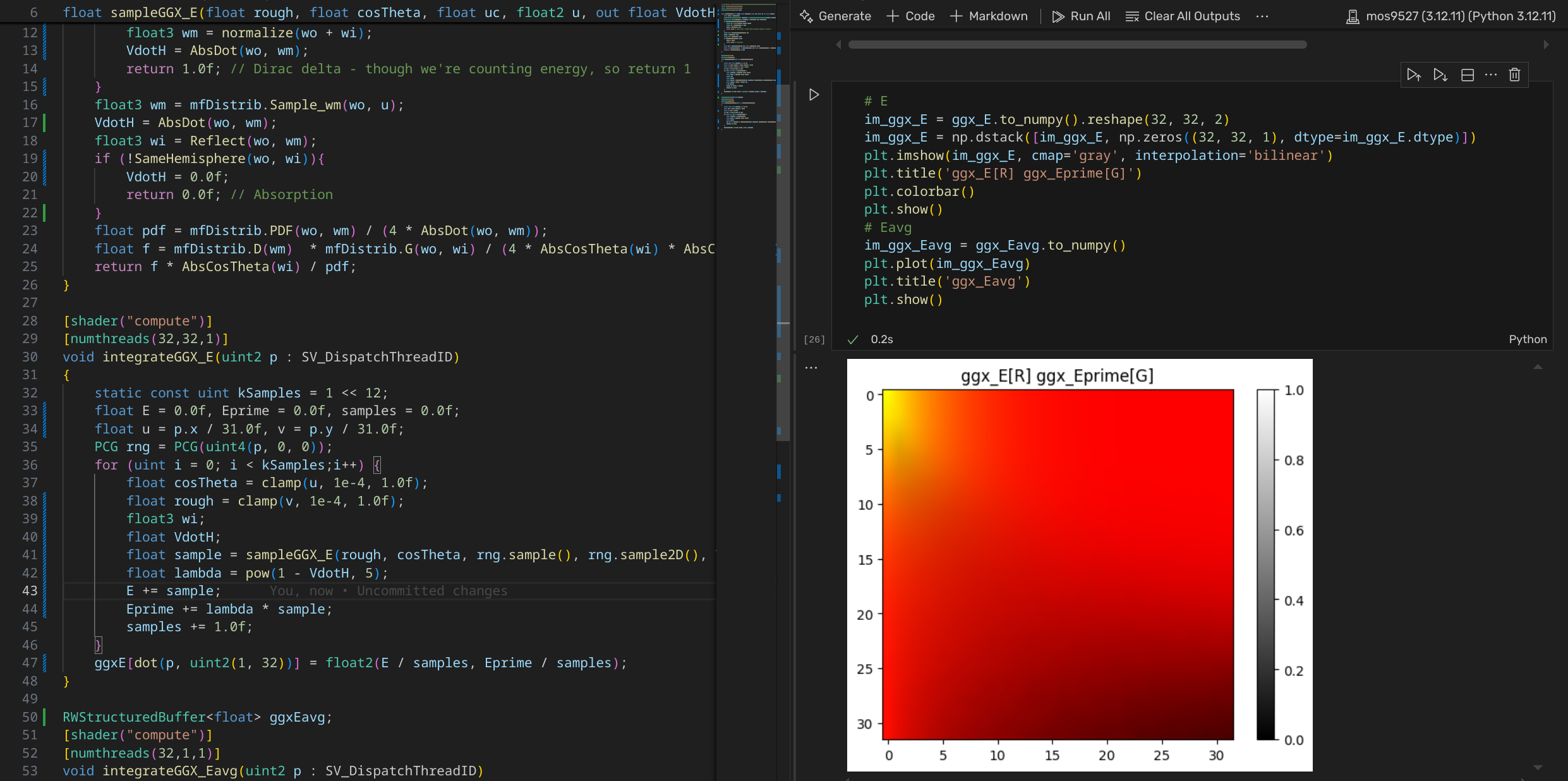
Task: Delete the cell with trash icon
Action: pyautogui.click(x=1514, y=75)
